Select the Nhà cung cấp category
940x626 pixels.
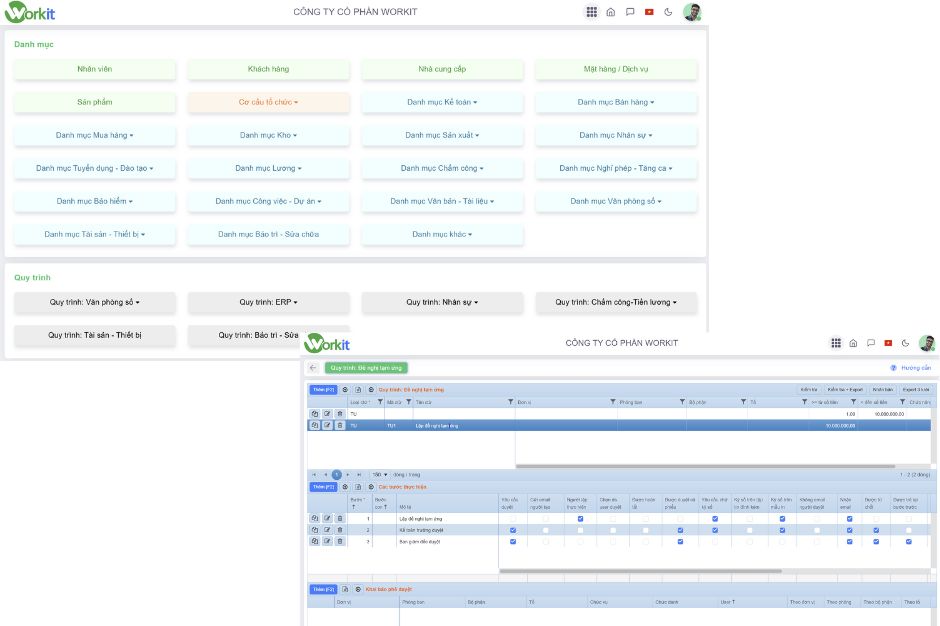click(x=442, y=69)
